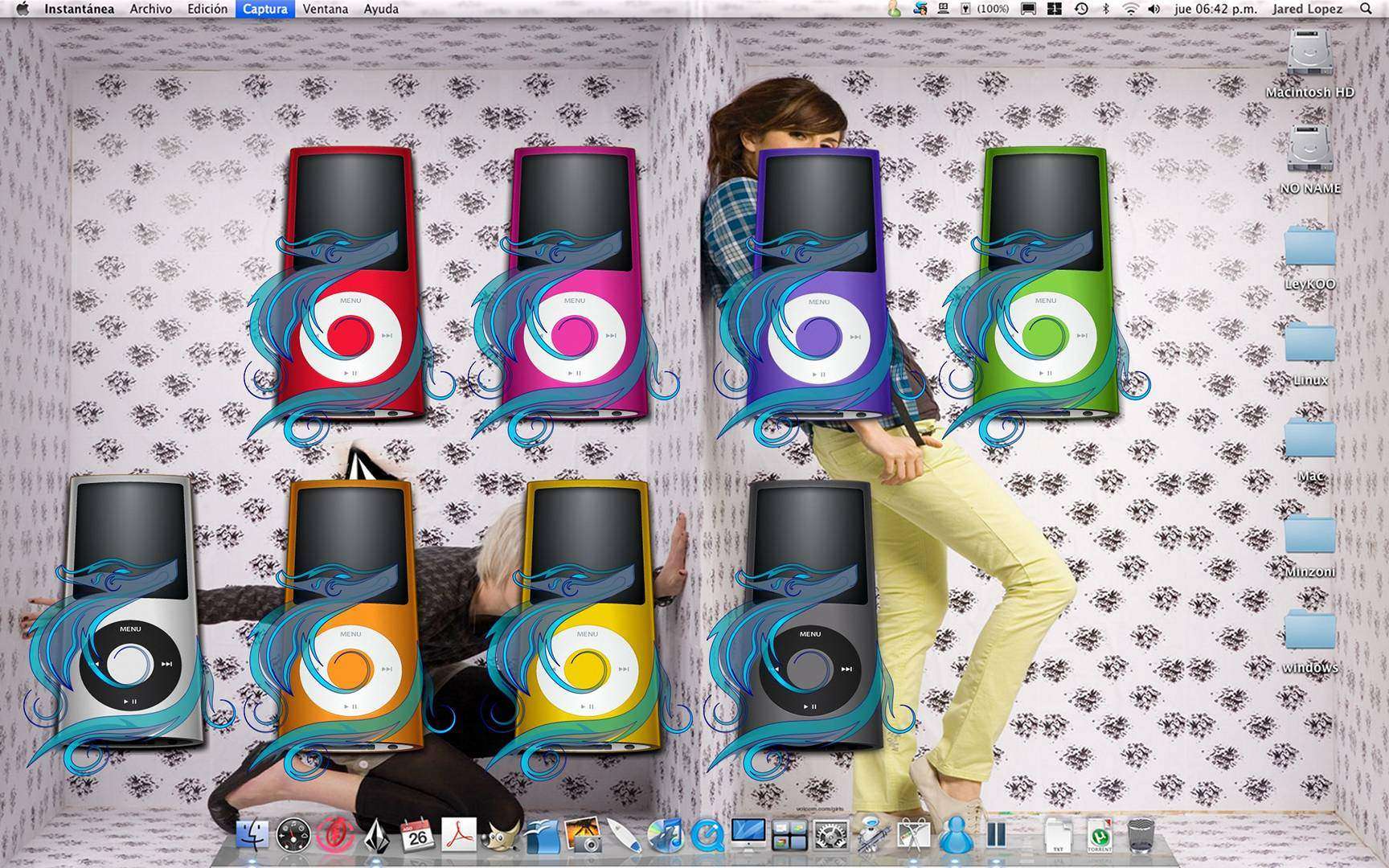The width and height of the screenshot is (1389, 868).
Task: Click the Spaces icon in menu bar
Action: [x=1055, y=9]
